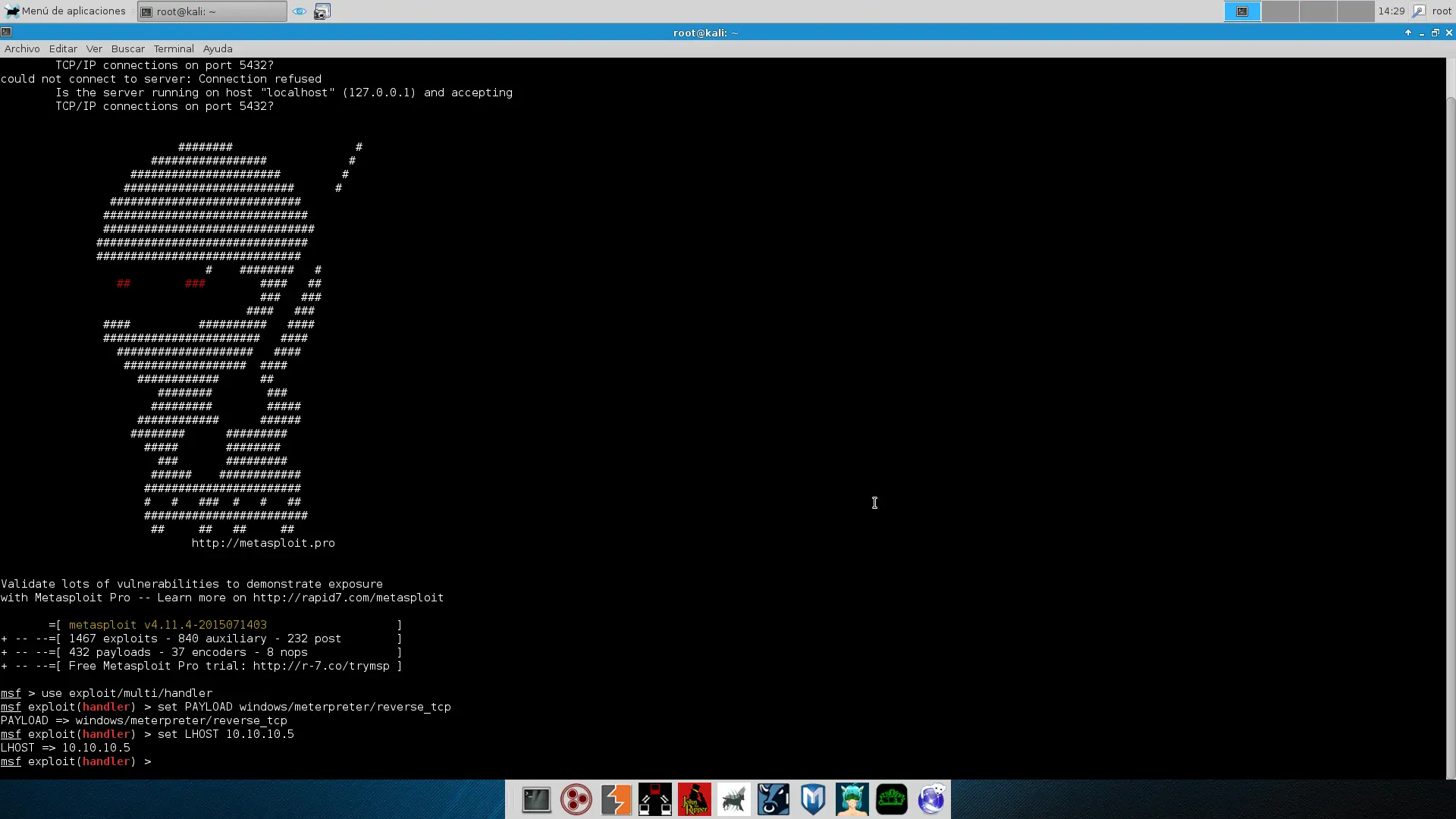Open the gray spiky animal dock icon

[734, 799]
